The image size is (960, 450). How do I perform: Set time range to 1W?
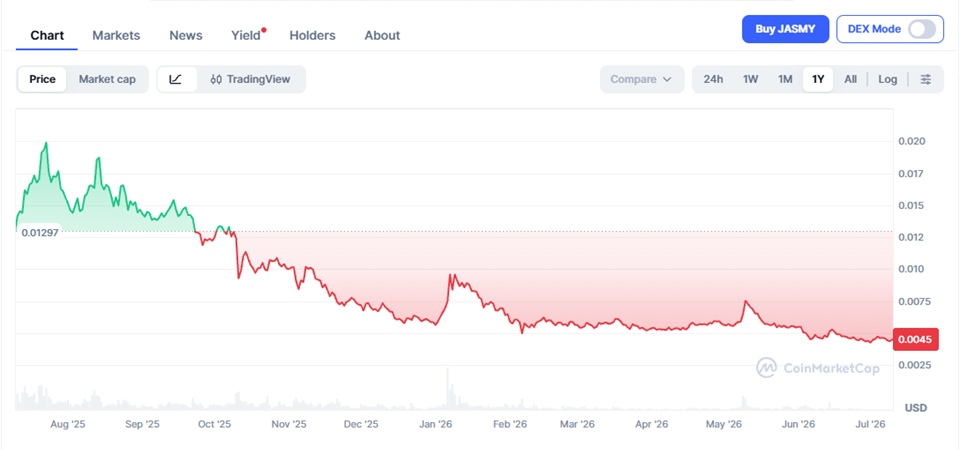751,80
